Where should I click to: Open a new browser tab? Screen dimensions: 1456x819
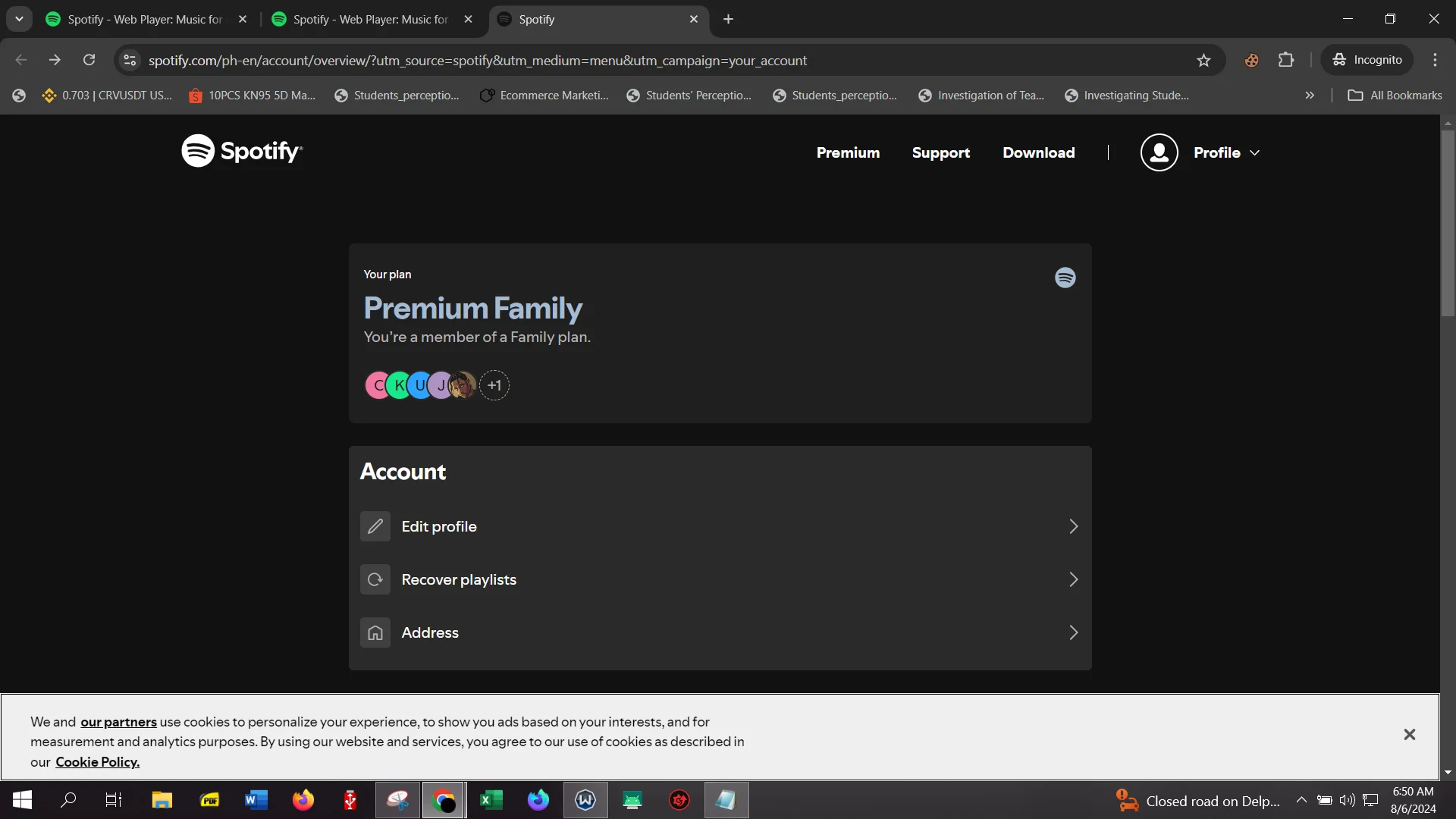coord(728,20)
